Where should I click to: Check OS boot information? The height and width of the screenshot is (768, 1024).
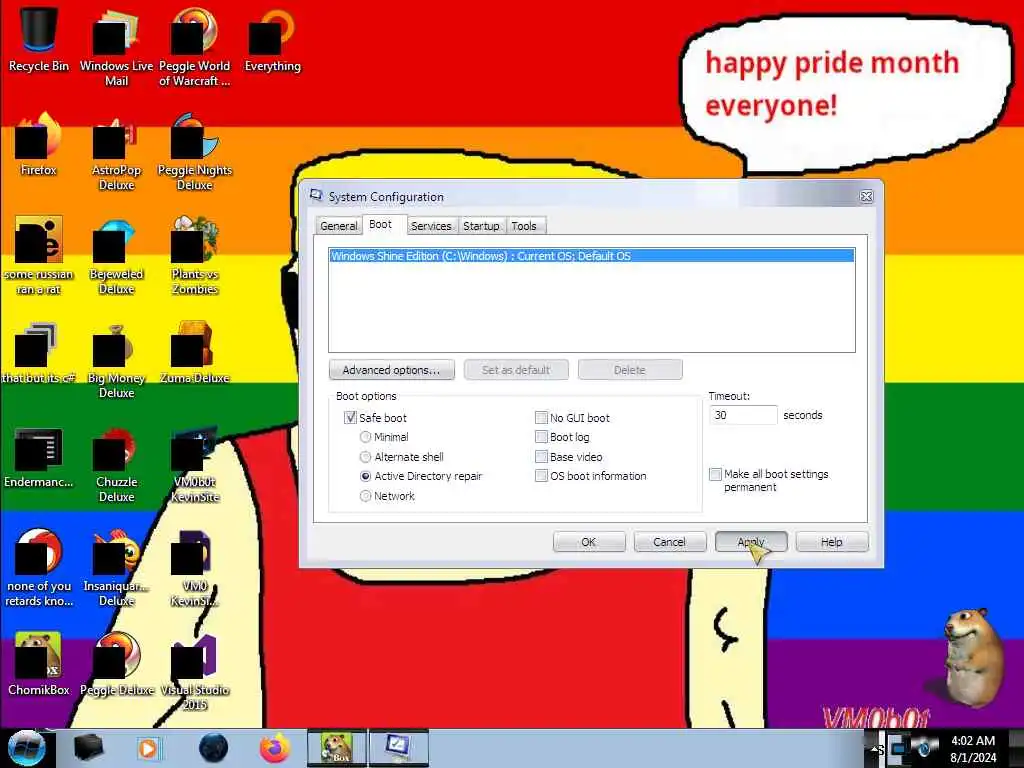pos(541,476)
